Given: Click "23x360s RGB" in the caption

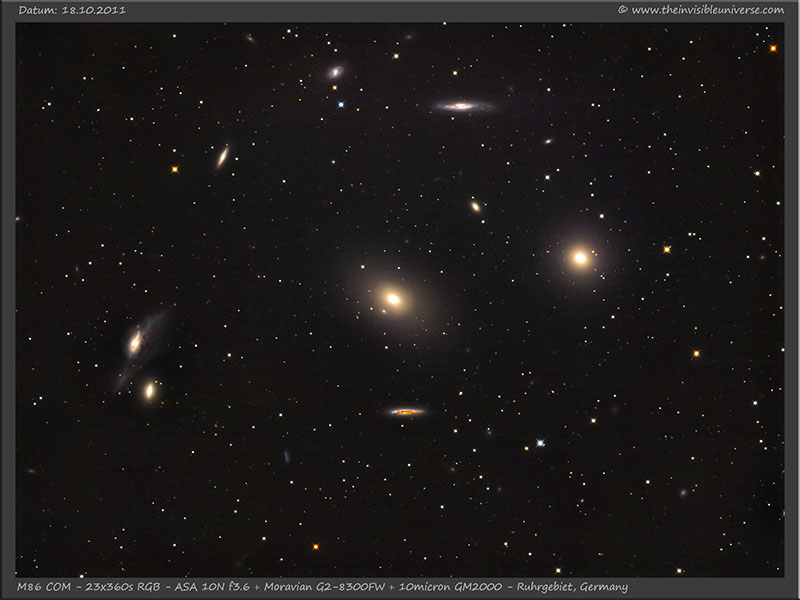Looking at the screenshot, I should (x=120, y=587).
